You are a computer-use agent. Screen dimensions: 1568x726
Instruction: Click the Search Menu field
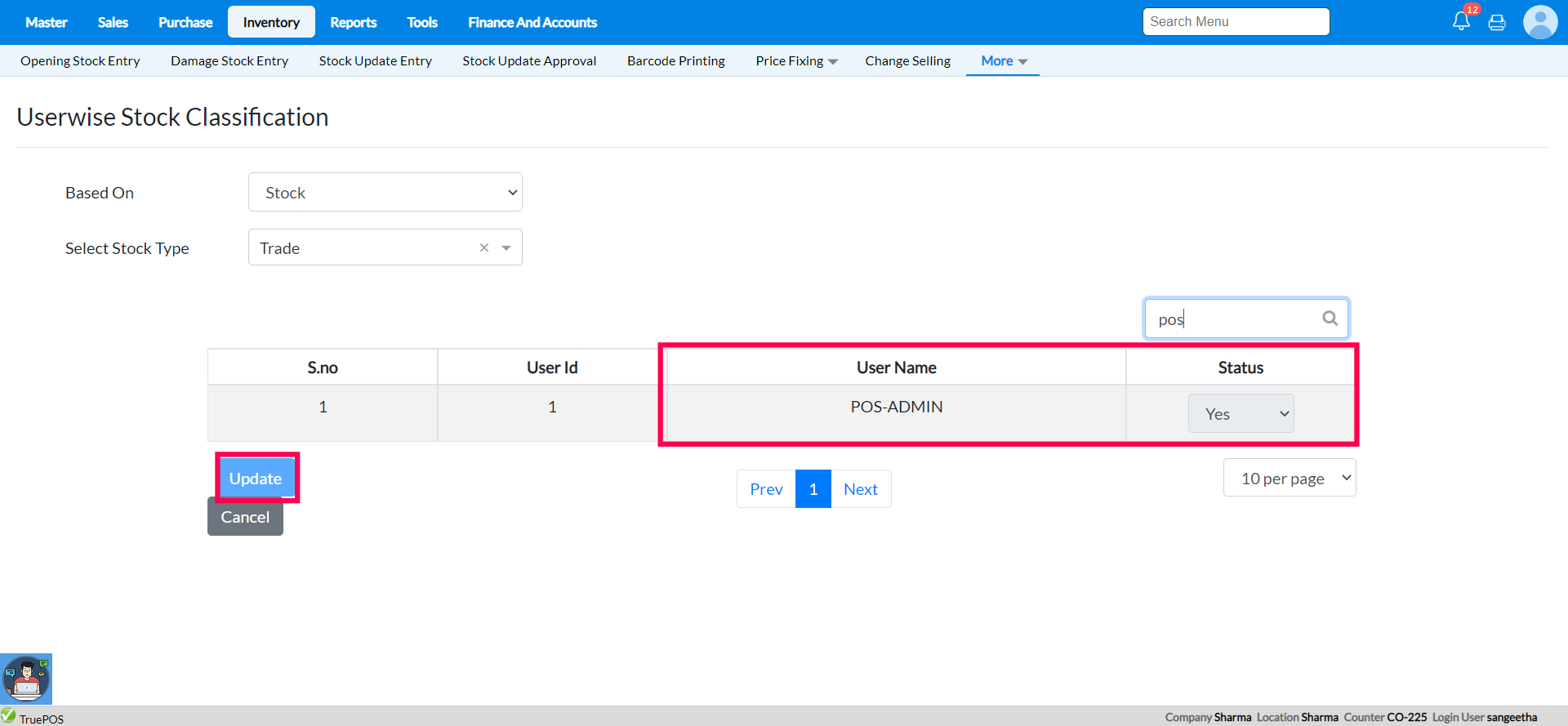click(x=1236, y=22)
